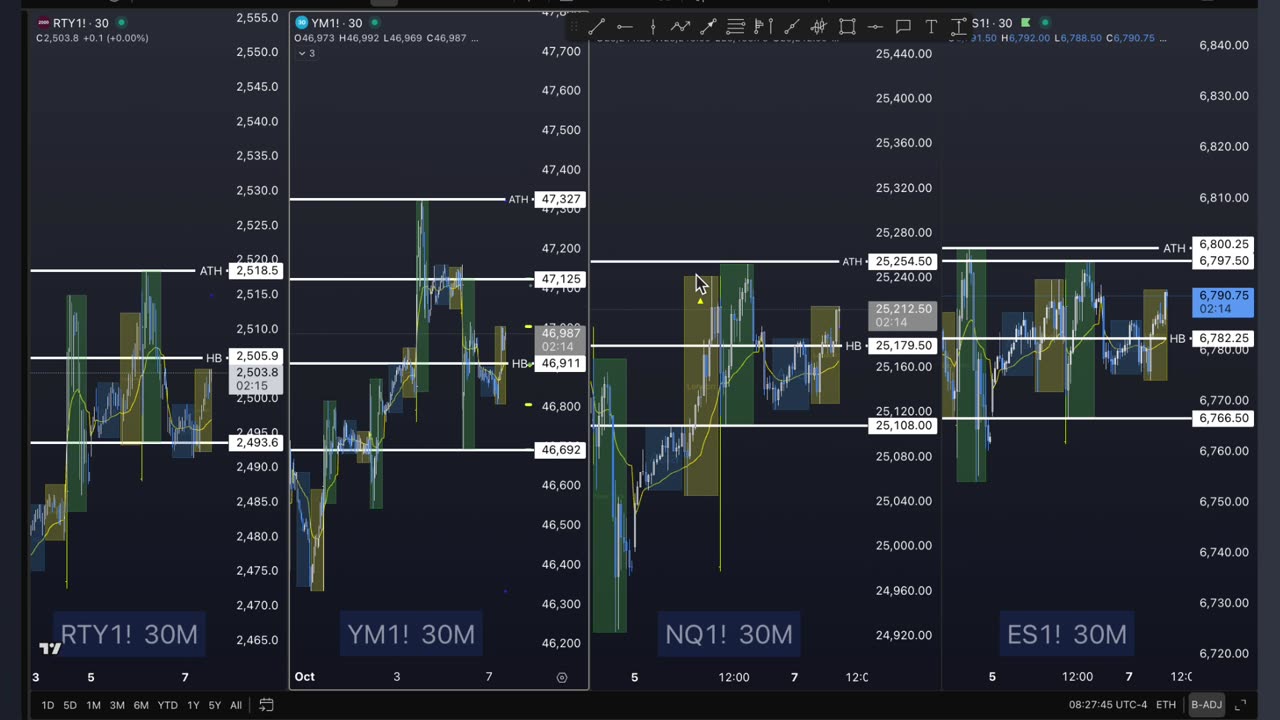Select the zigzag path drawing tool
Viewport: 1280px width, 720px height.
click(x=680, y=27)
